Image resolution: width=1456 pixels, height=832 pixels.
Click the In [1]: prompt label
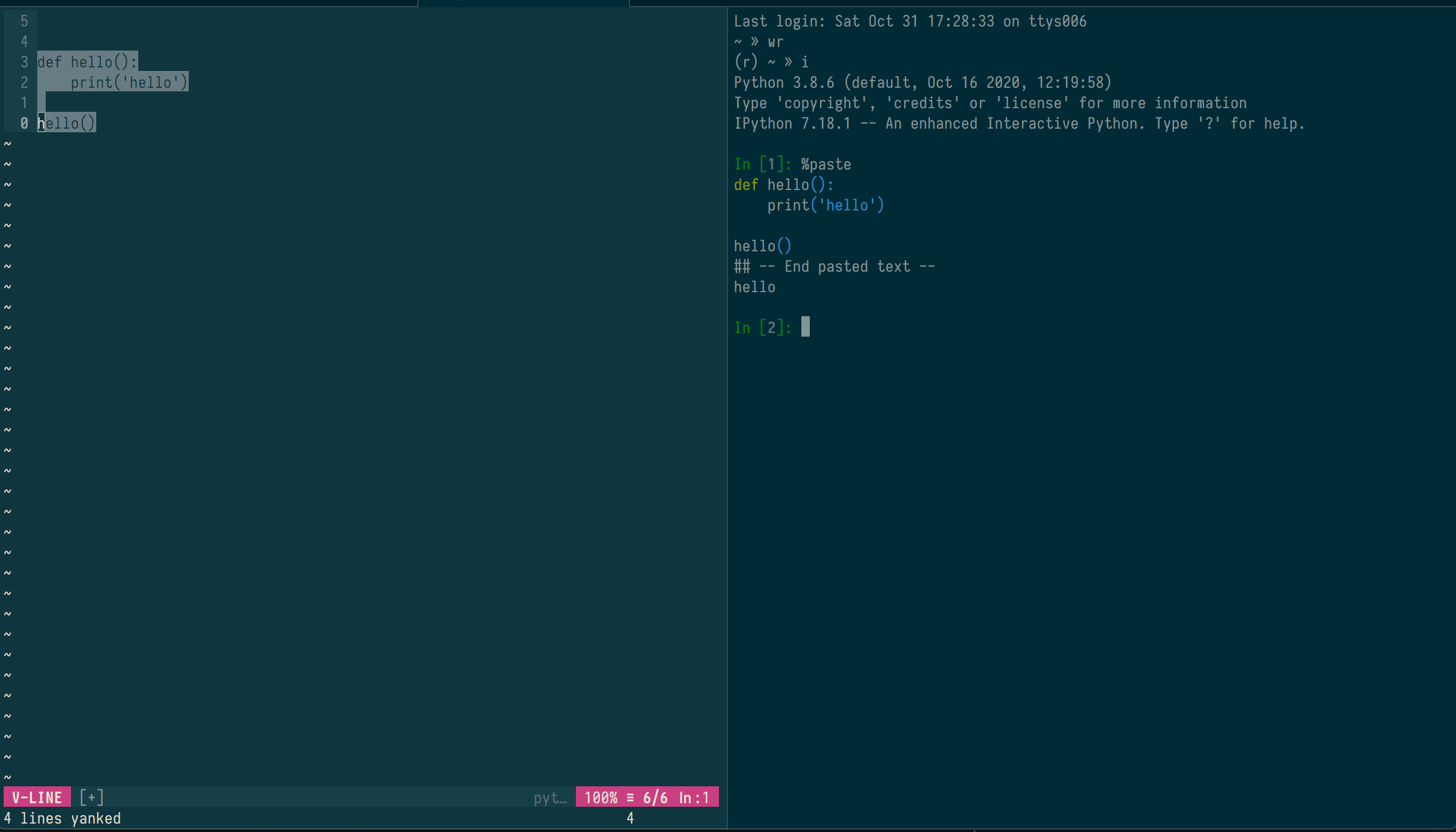(x=762, y=164)
